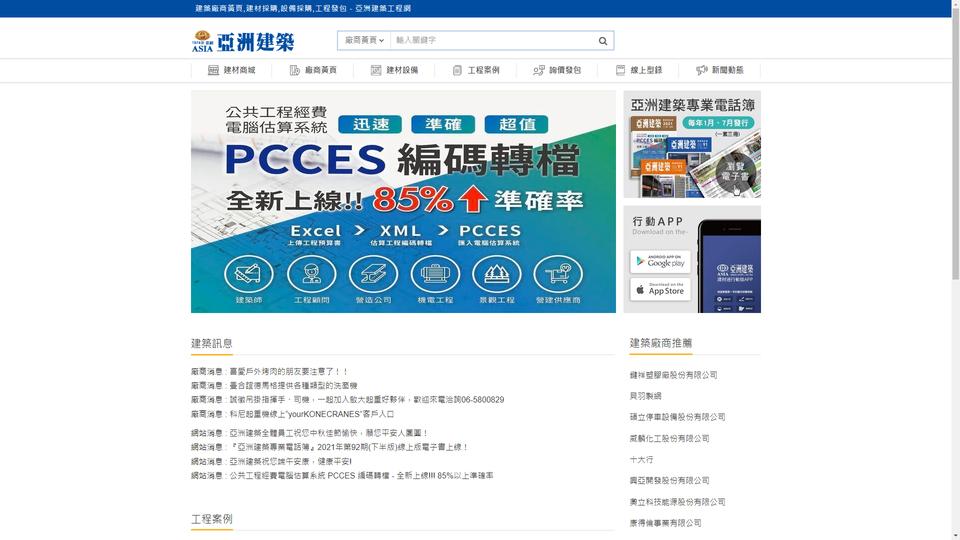The image size is (960, 540).
Task: Click the 超值 badge on banner
Action: (x=516, y=124)
